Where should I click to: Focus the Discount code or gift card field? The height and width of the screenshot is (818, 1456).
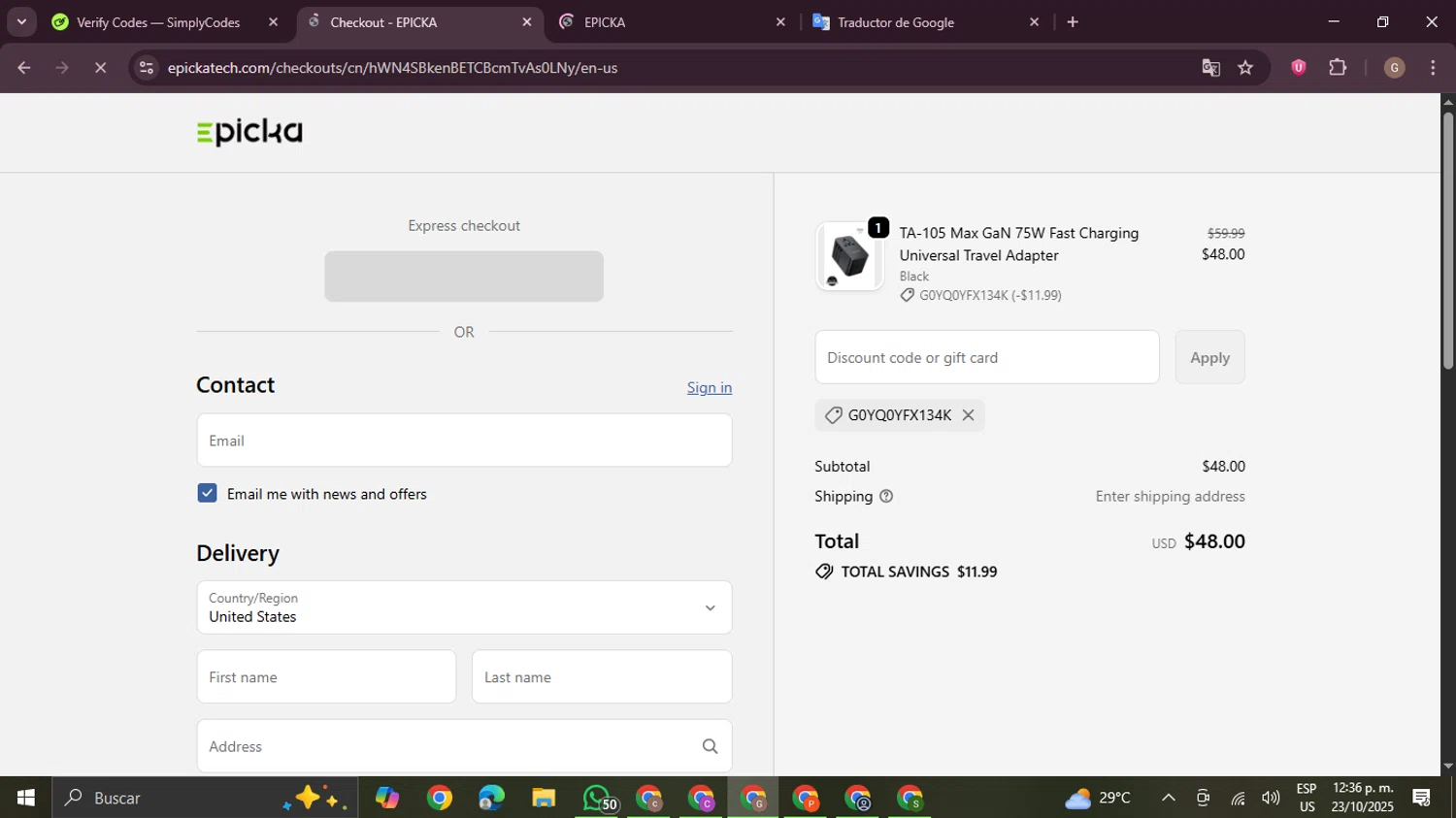click(987, 357)
